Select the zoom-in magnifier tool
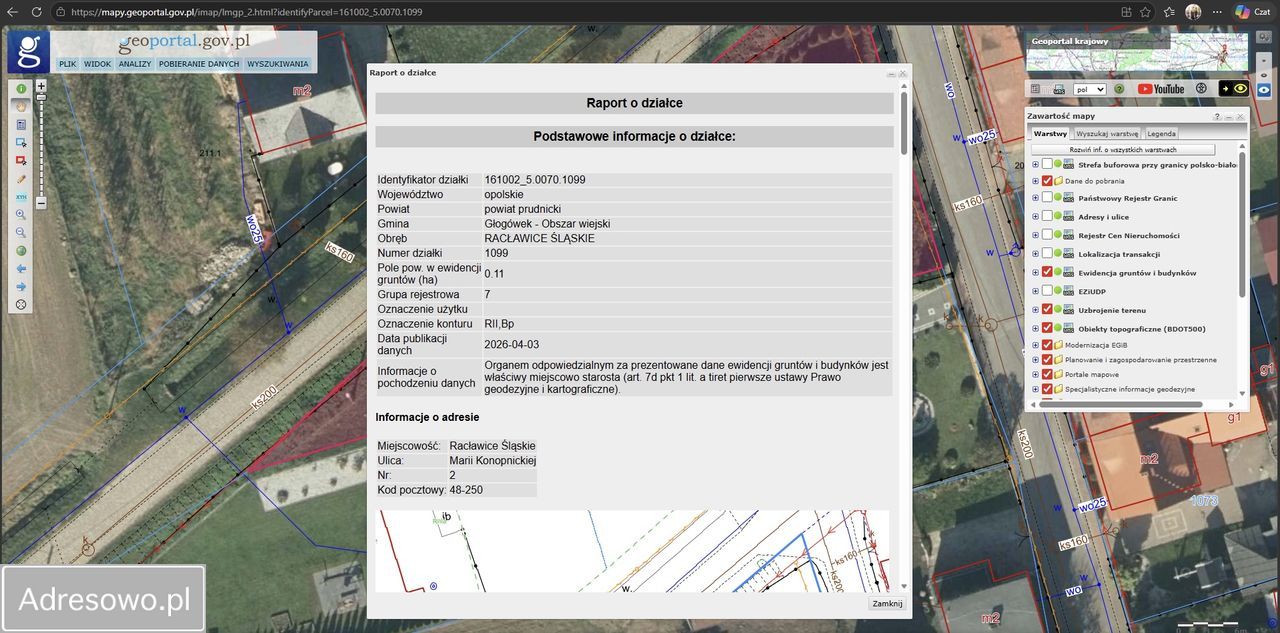The image size is (1280, 633). [21, 215]
